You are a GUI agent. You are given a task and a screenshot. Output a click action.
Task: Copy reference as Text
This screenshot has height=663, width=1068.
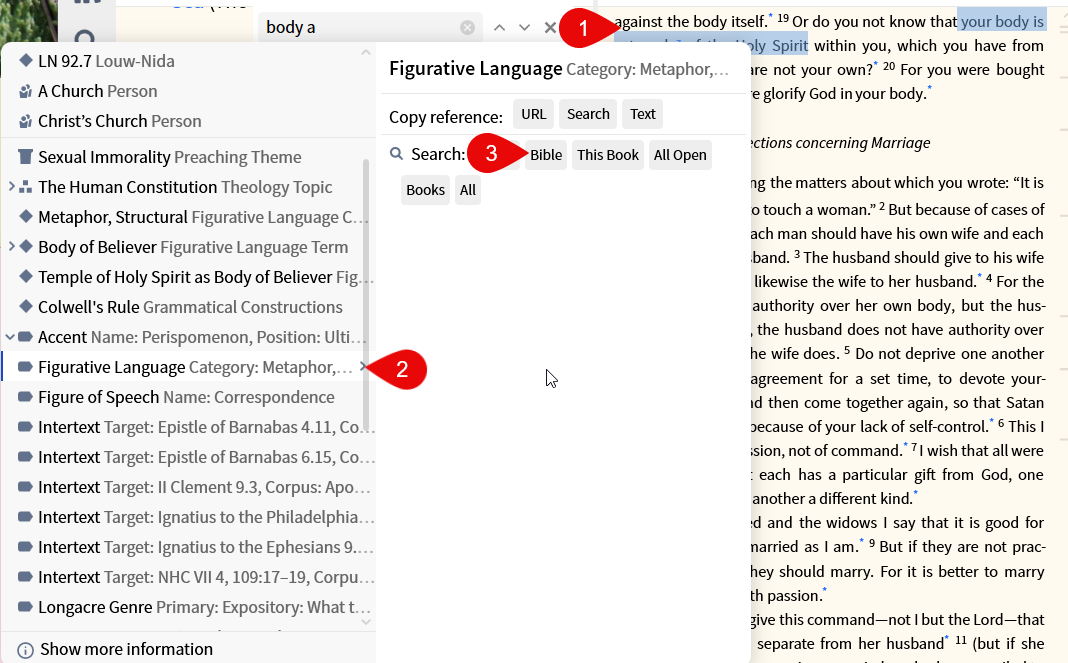(642, 114)
